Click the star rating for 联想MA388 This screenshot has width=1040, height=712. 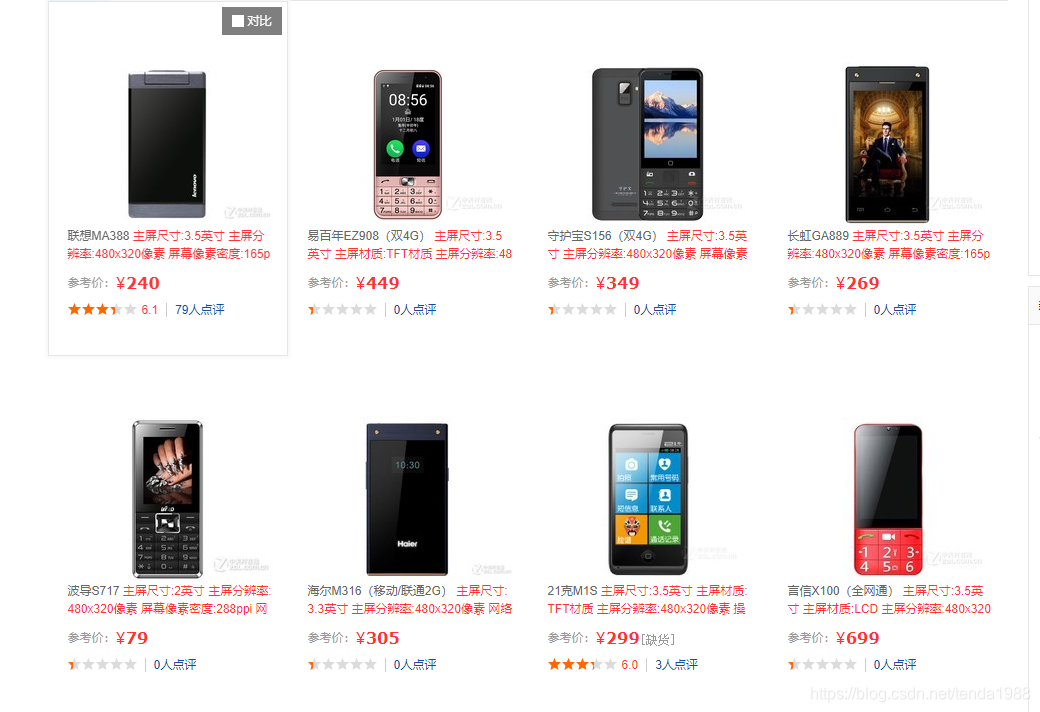click(102, 310)
